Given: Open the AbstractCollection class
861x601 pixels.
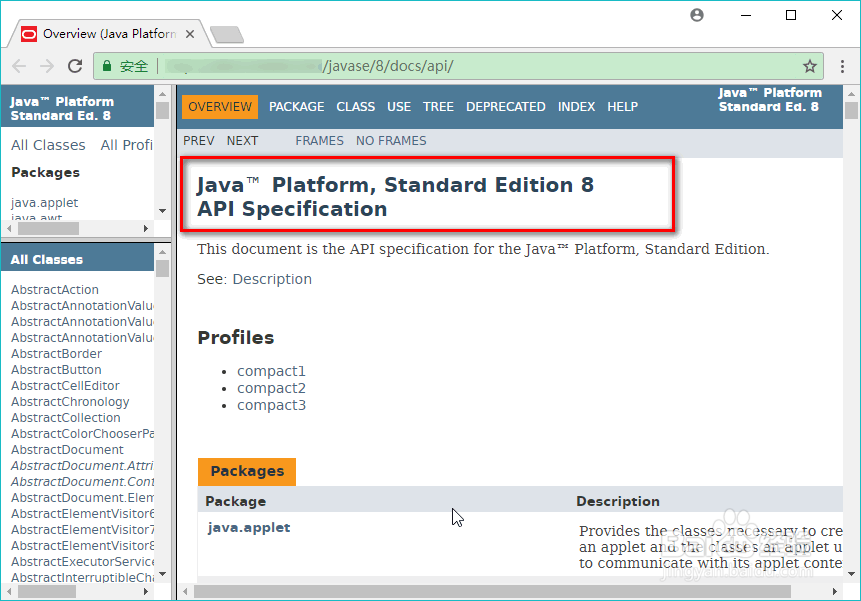Looking at the screenshot, I should tap(65, 418).
